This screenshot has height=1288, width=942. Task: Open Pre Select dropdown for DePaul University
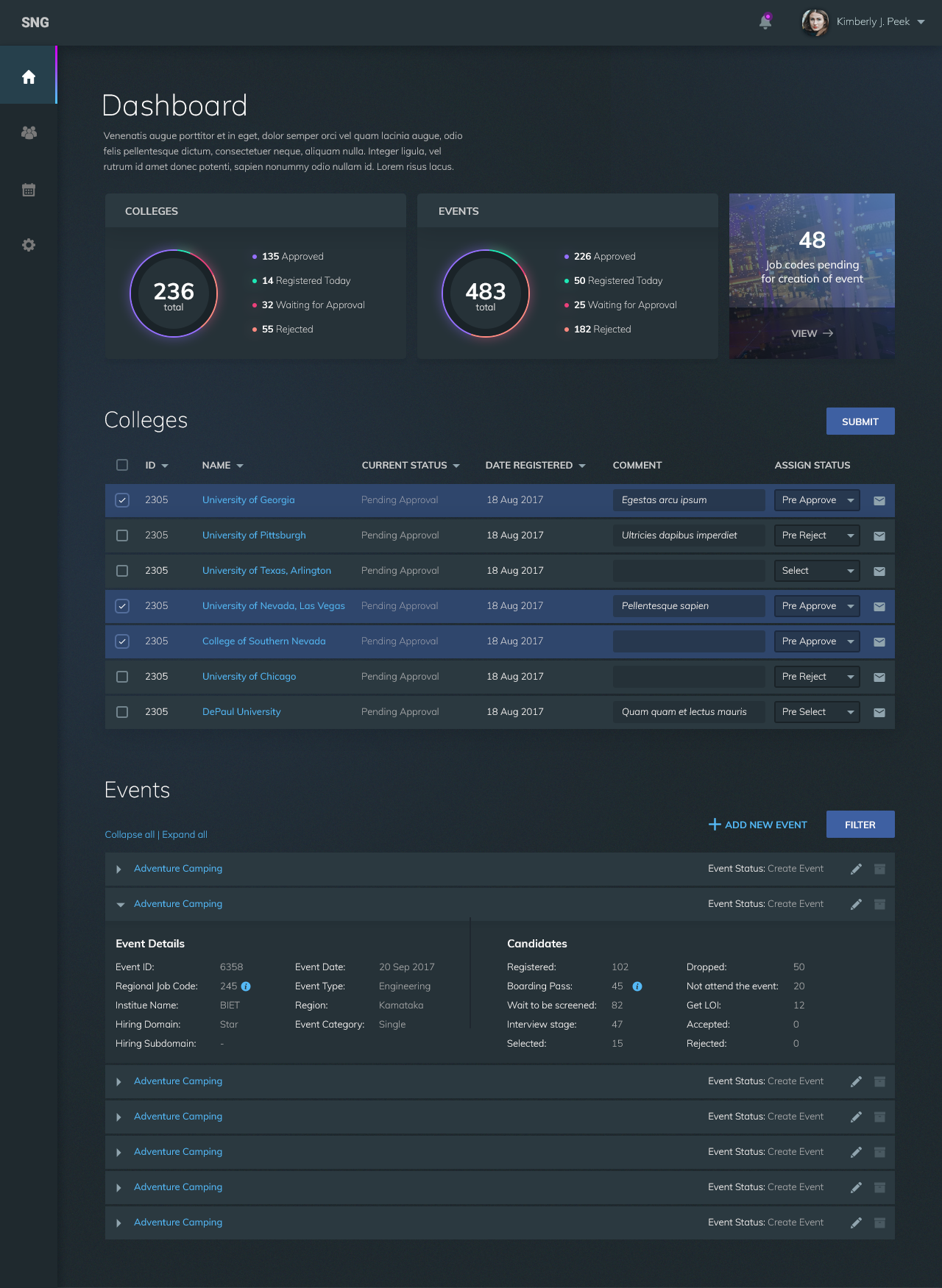(817, 712)
